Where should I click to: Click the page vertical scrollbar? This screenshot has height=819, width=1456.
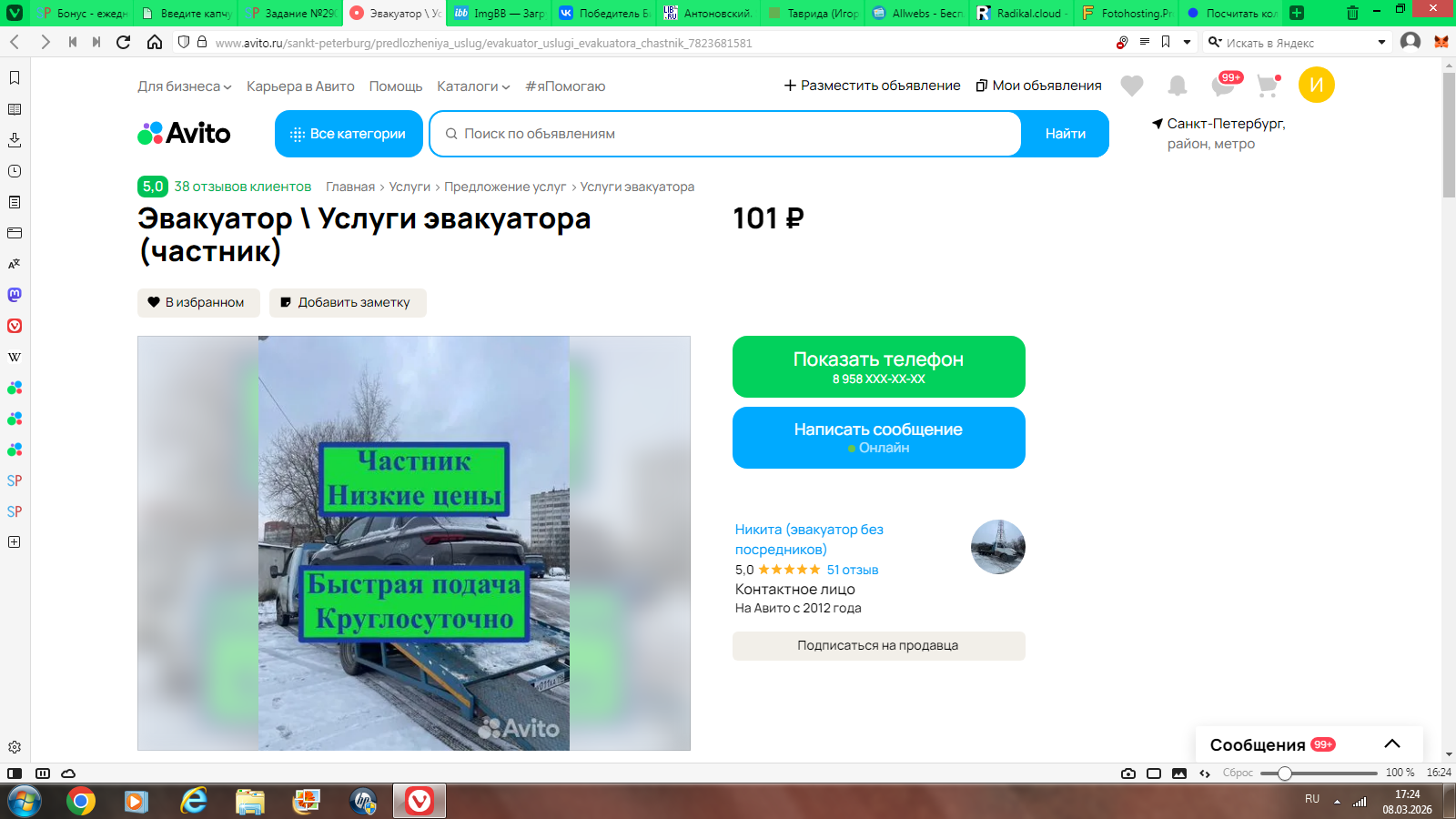click(1449, 135)
